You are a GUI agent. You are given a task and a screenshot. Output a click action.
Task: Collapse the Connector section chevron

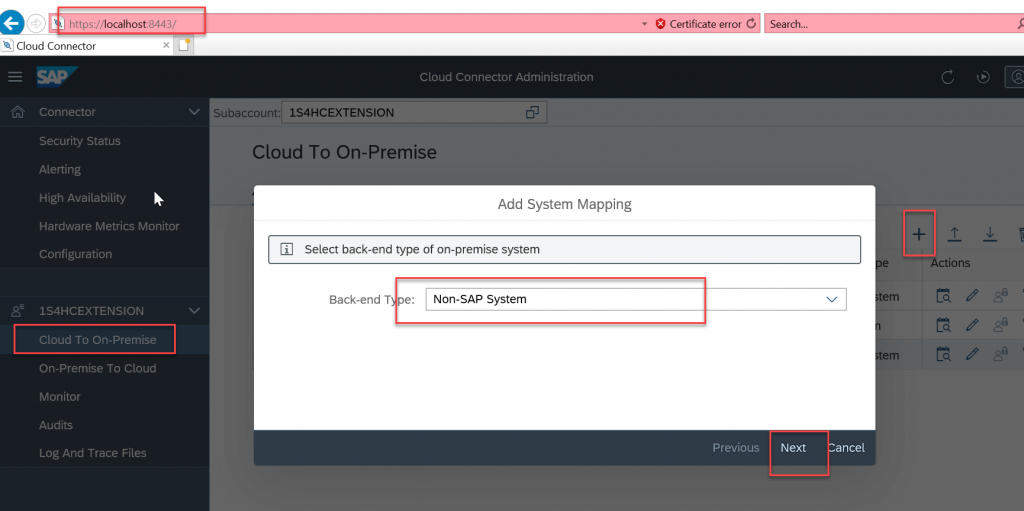(194, 112)
